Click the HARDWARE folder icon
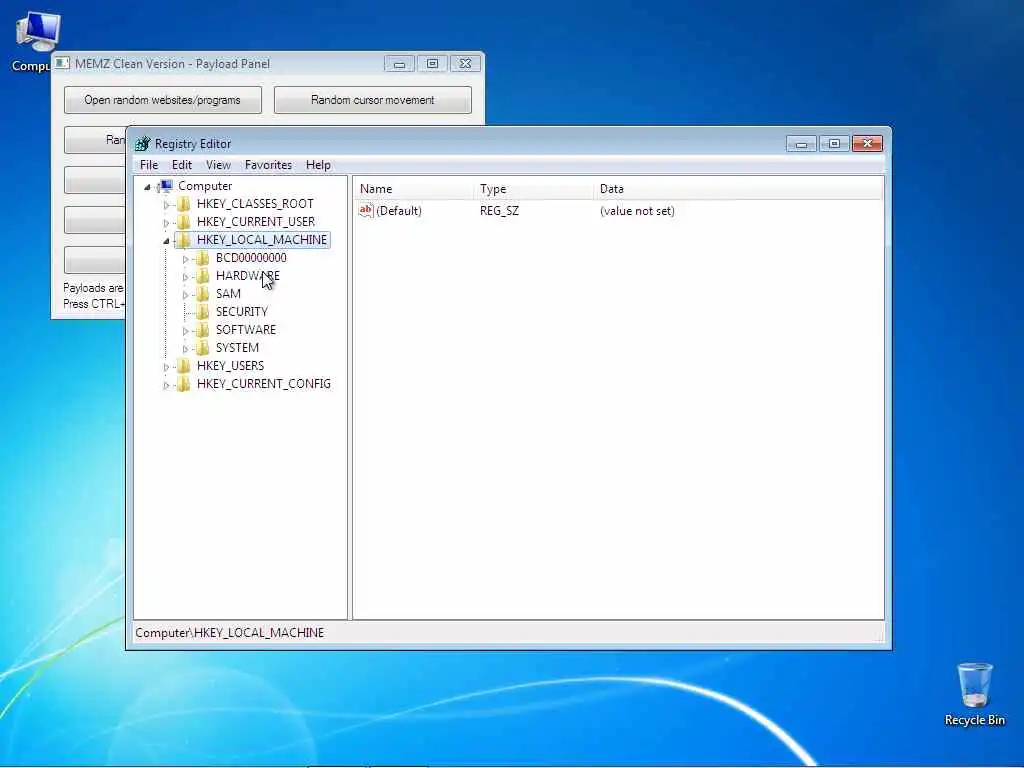 point(203,276)
